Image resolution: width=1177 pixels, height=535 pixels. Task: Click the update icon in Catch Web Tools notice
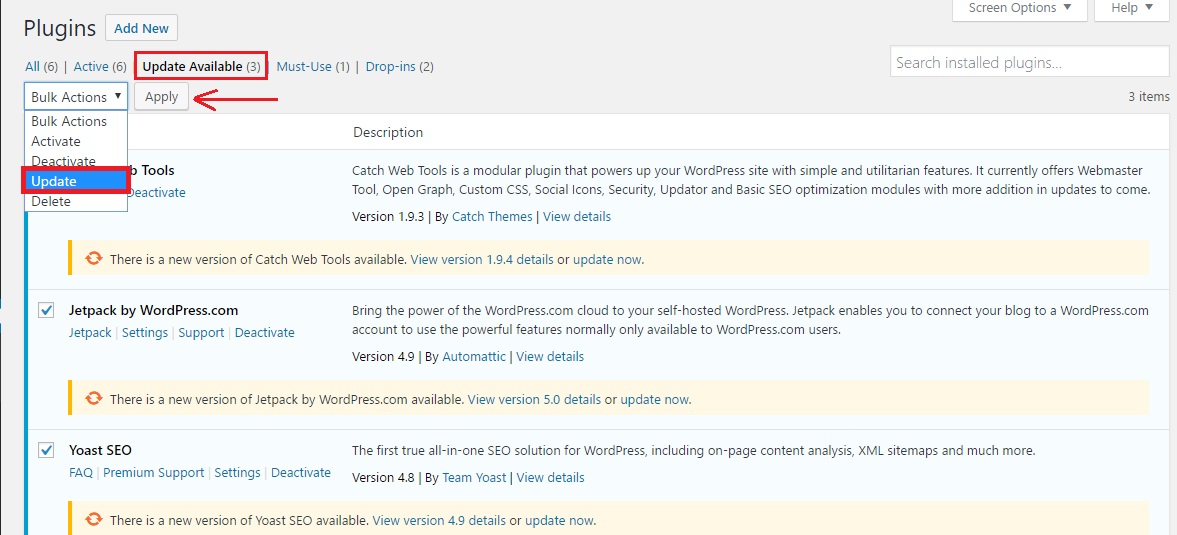93,258
